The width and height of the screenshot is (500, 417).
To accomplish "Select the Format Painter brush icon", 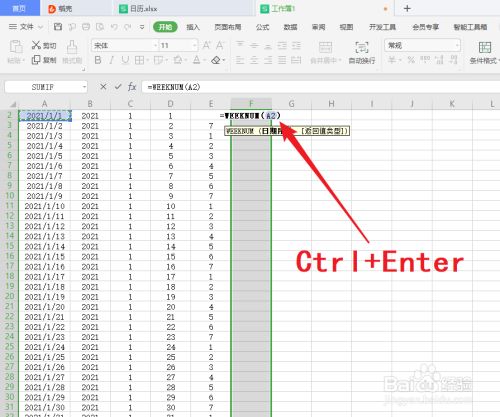I will pyautogui.click(x=72, y=47).
